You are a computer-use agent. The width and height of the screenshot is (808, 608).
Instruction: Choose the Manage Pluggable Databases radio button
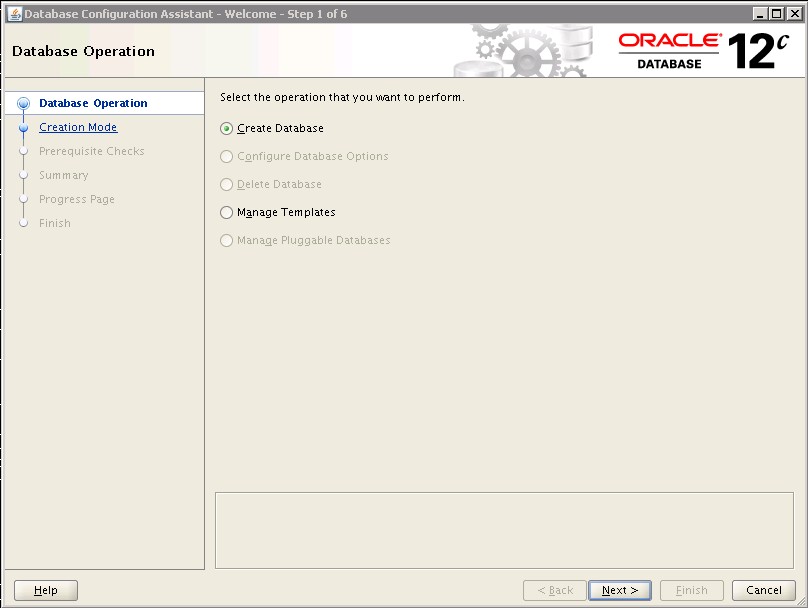click(226, 241)
